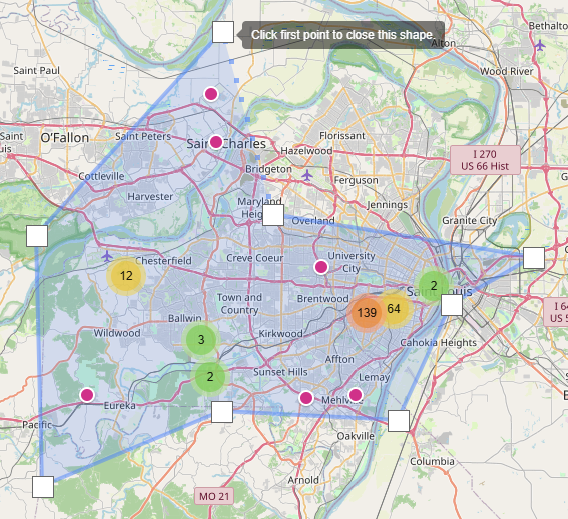This screenshot has width=568, height=519.
Task: Open the cluster marker labeled 3
Action: 201,340
